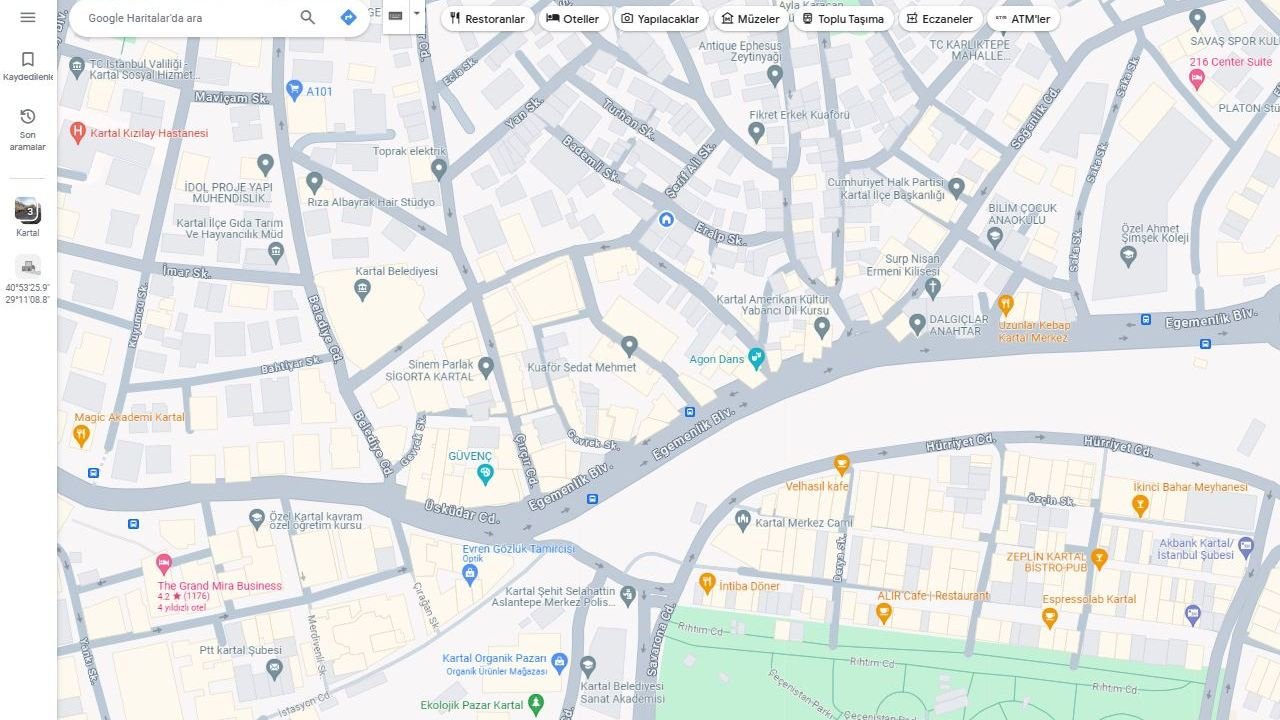1280x720 pixels.
Task: Select the Espressolab Kartal pin
Action: coord(1049,618)
